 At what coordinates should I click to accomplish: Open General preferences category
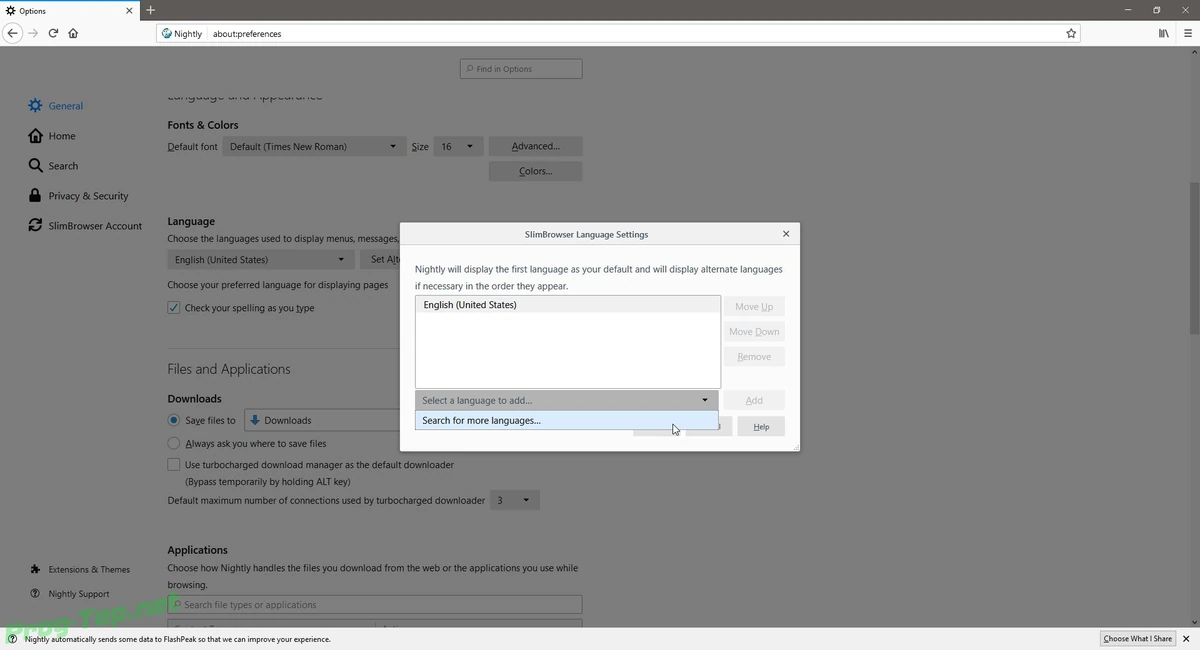click(56, 106)
